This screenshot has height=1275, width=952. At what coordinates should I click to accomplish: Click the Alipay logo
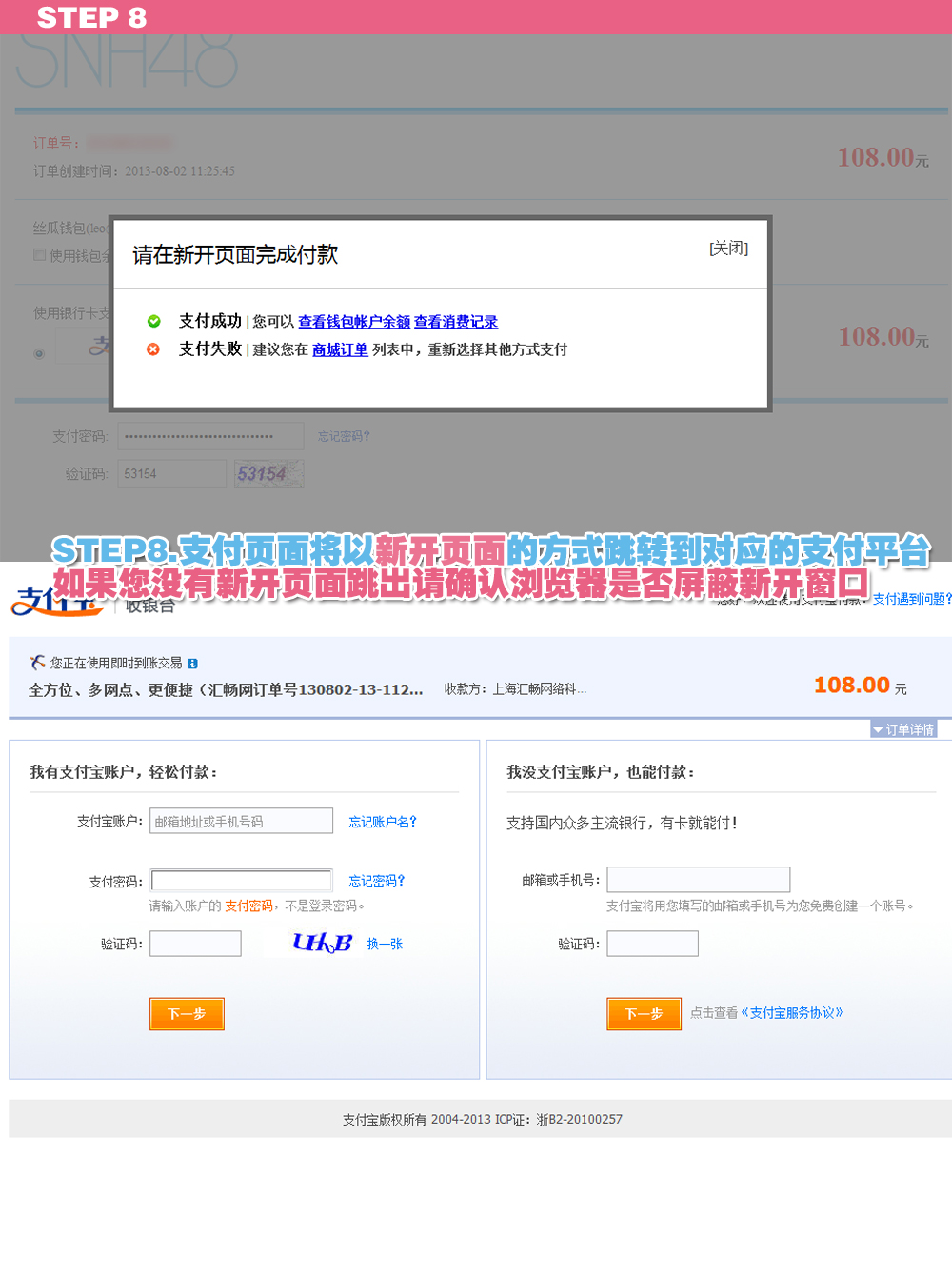click(57, 602)
